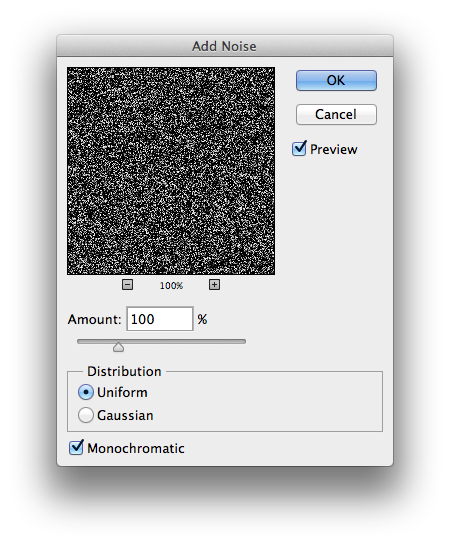Uncheck the Monochromatic checkbox
This screenshot has width=450, height=545.
[76, 448]
